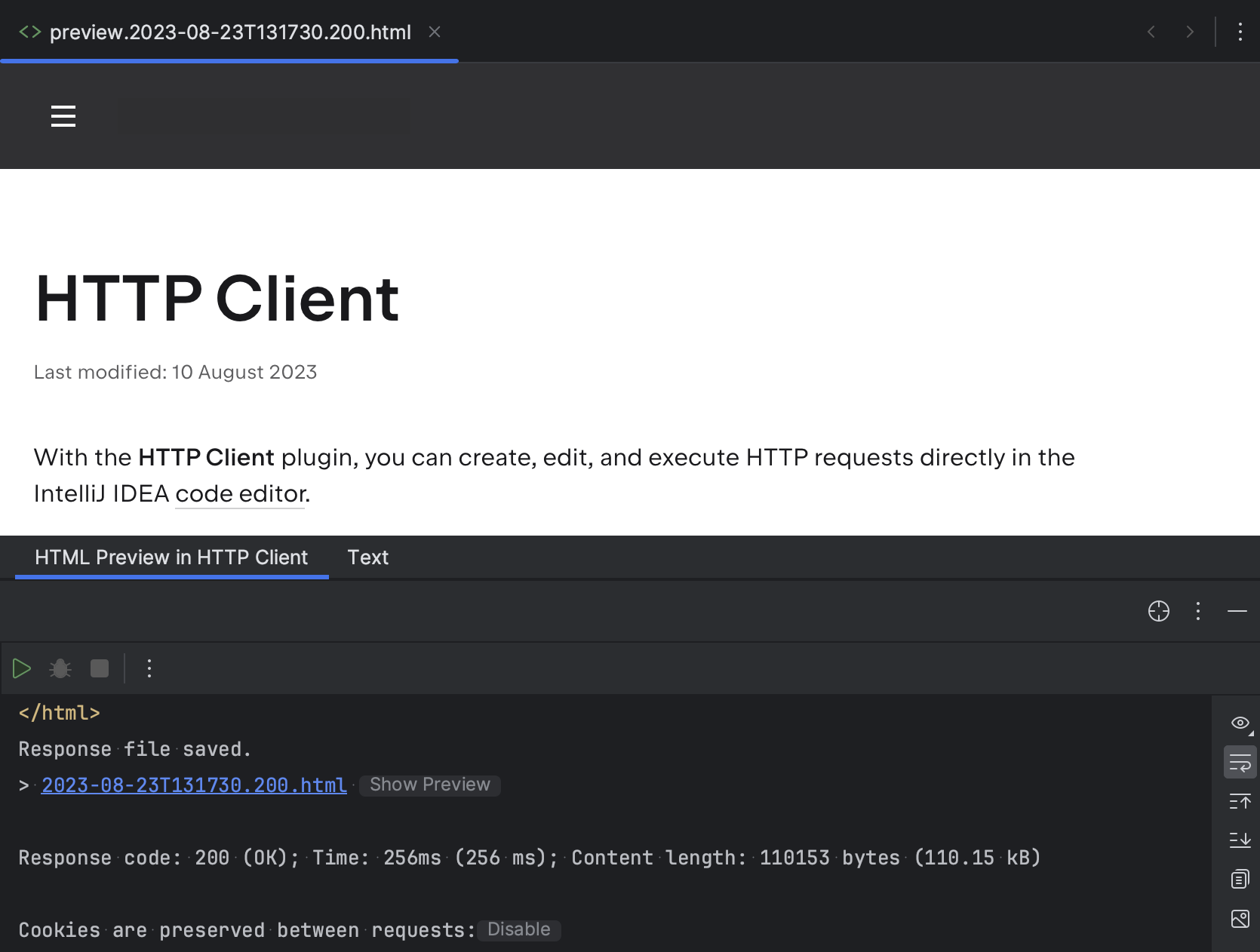Click the stop icon in the run toolbar
The height and width of the screenshot is (952, 1260).
pos(99,668)
